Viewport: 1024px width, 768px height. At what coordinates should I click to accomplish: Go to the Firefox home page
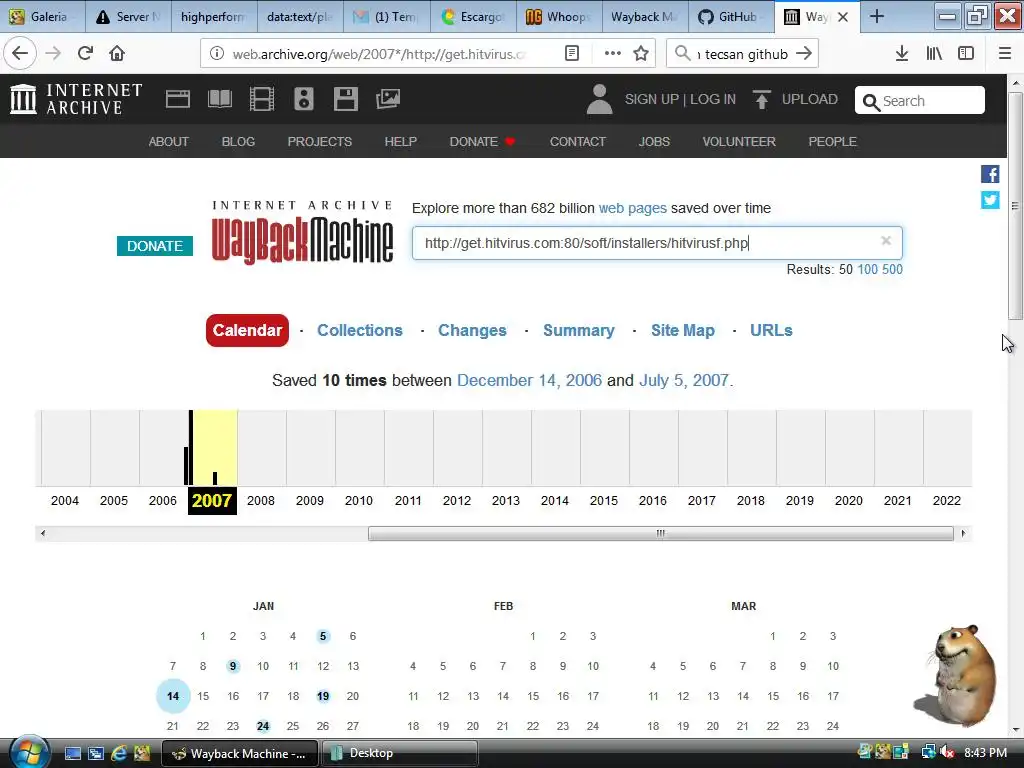117,54
